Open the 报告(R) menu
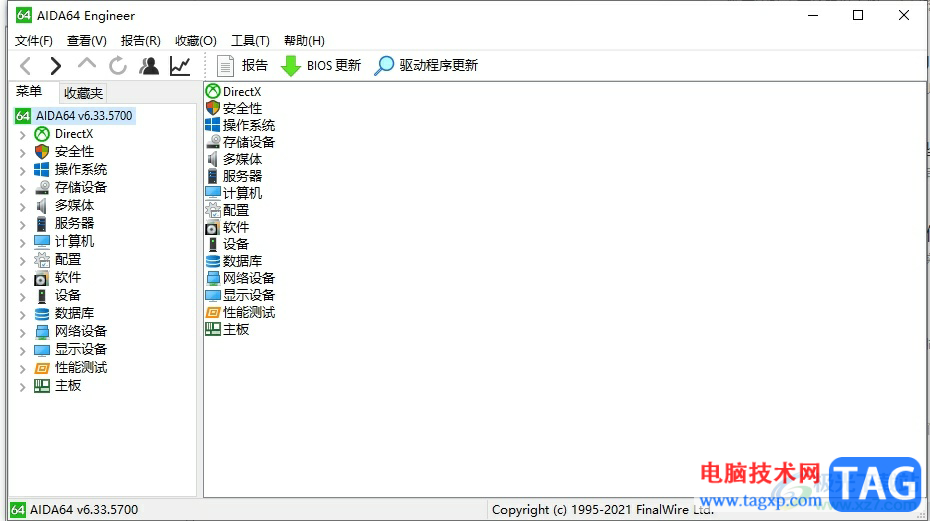This screenshot has height=521, width=930. point(141,40)
